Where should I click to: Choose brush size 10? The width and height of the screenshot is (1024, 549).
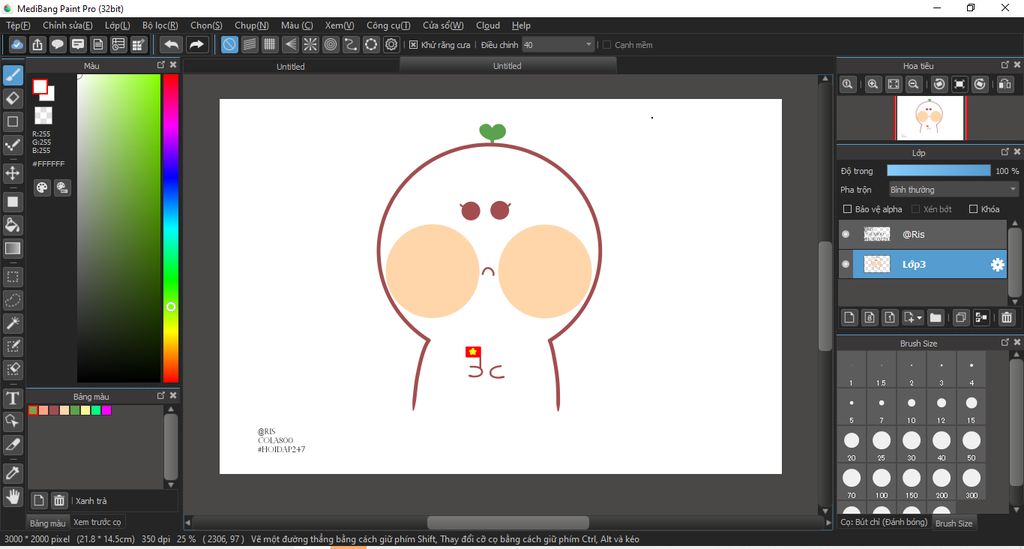pos(911,408)
